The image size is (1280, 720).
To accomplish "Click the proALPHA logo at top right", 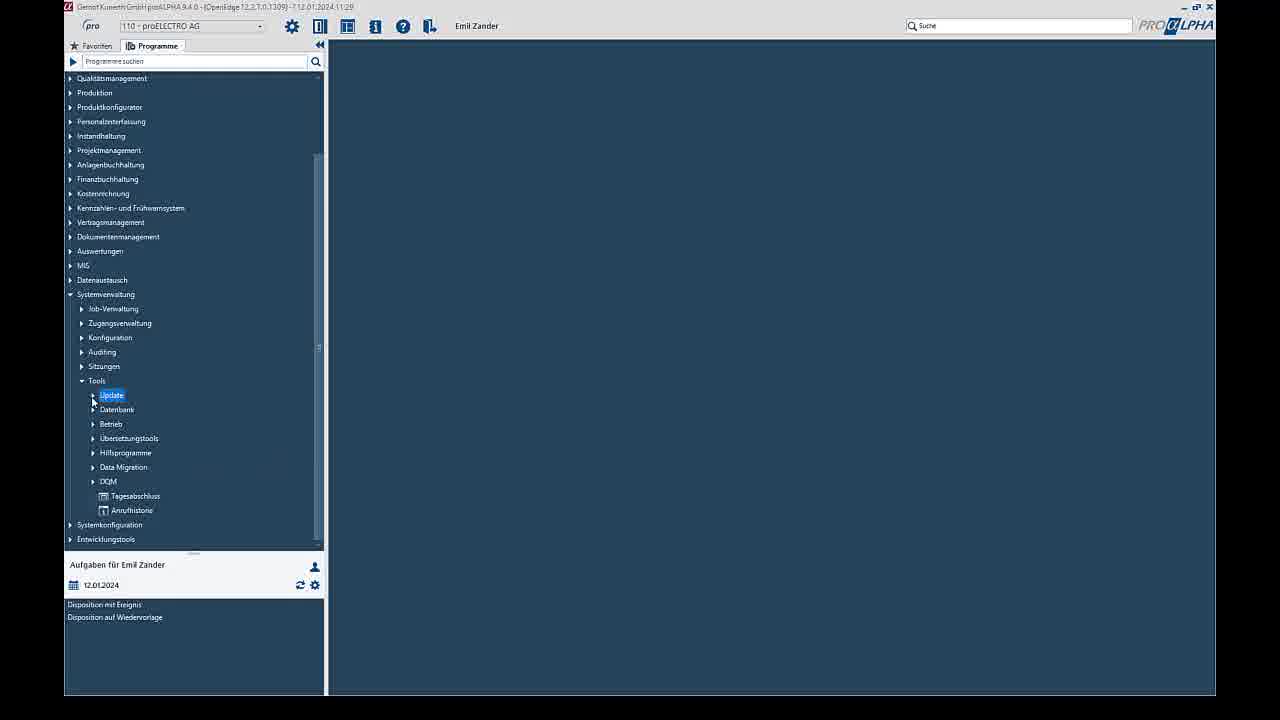I will click(1176, 26).
